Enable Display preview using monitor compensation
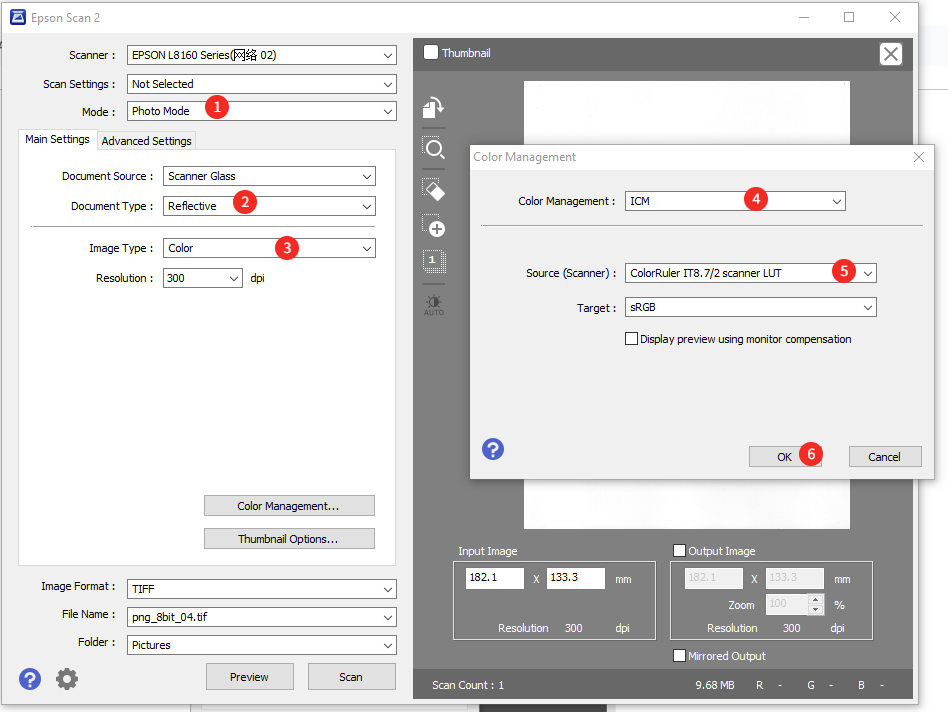This screenshot has height=712, width=948. point(631,338)
